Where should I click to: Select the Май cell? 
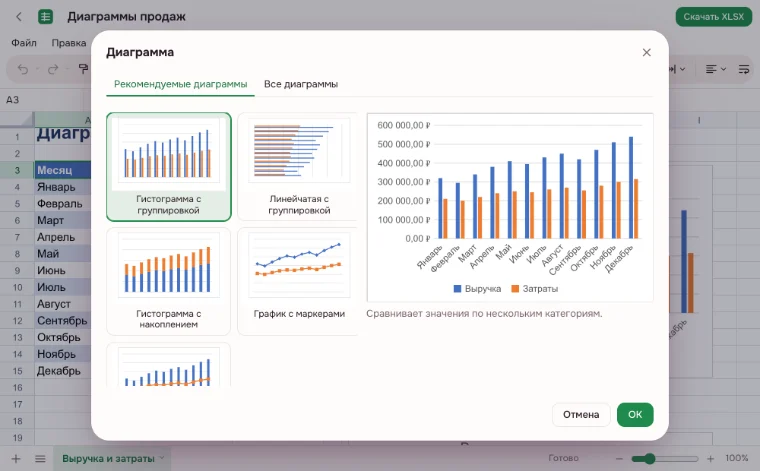63,254
